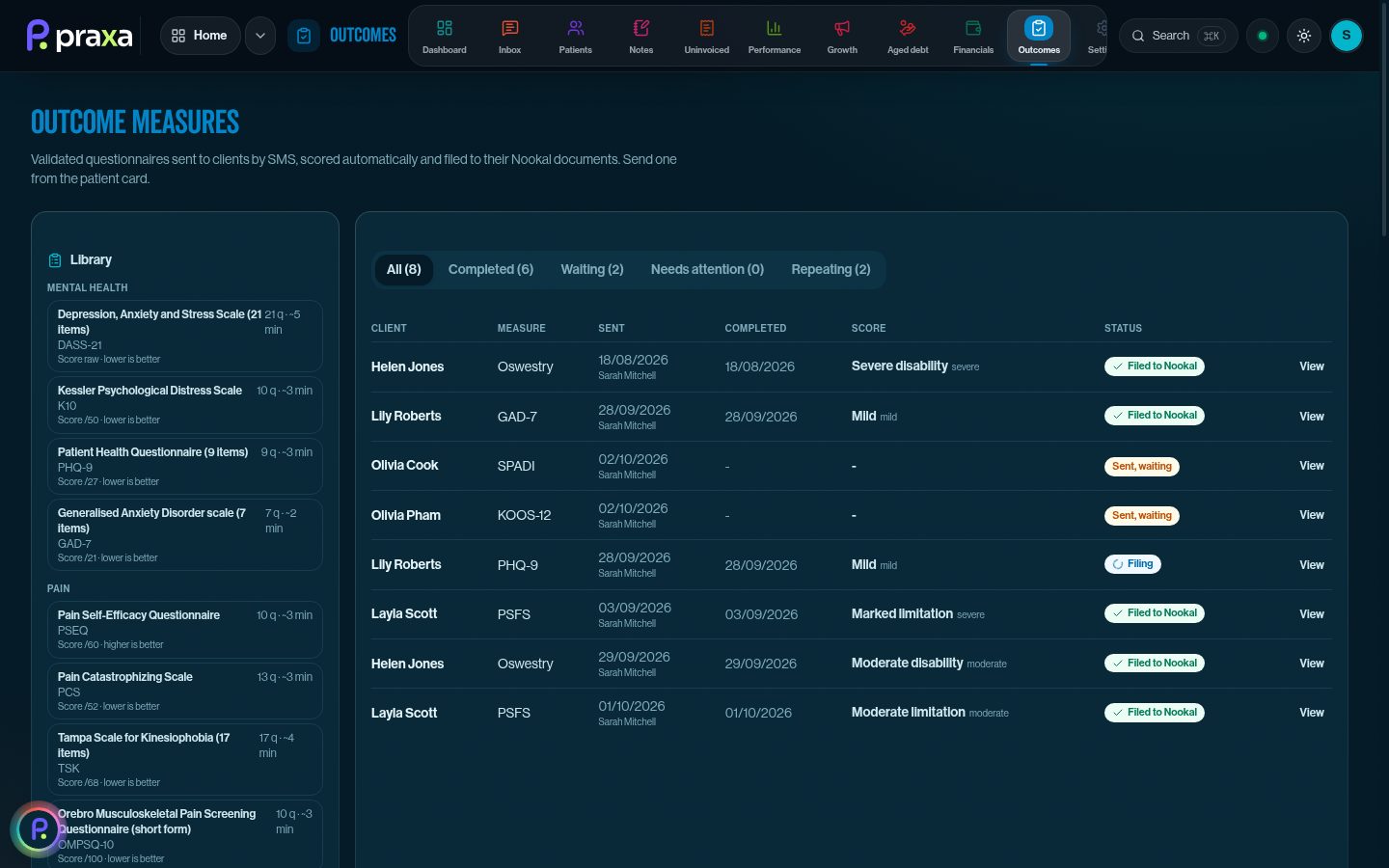Click the SENT column header
Viewport: 1389px width, 868px height.
pos(612,328)
